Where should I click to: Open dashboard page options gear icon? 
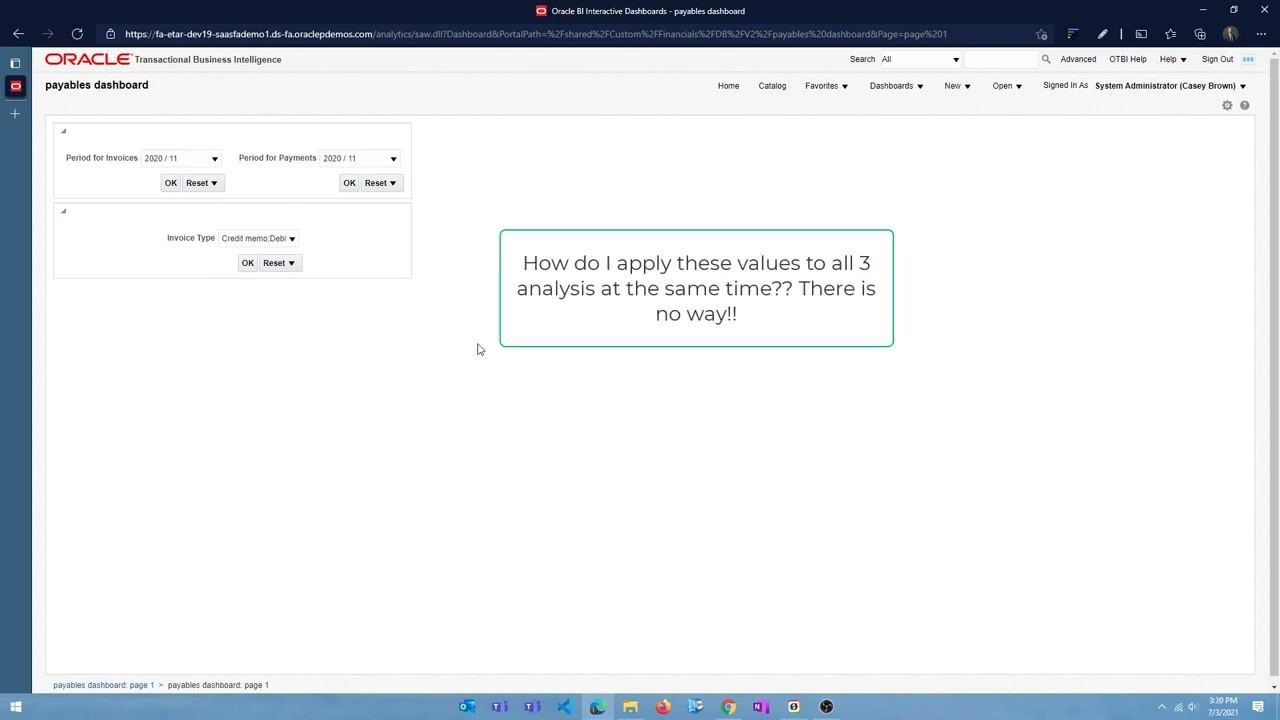point(1227,105)
